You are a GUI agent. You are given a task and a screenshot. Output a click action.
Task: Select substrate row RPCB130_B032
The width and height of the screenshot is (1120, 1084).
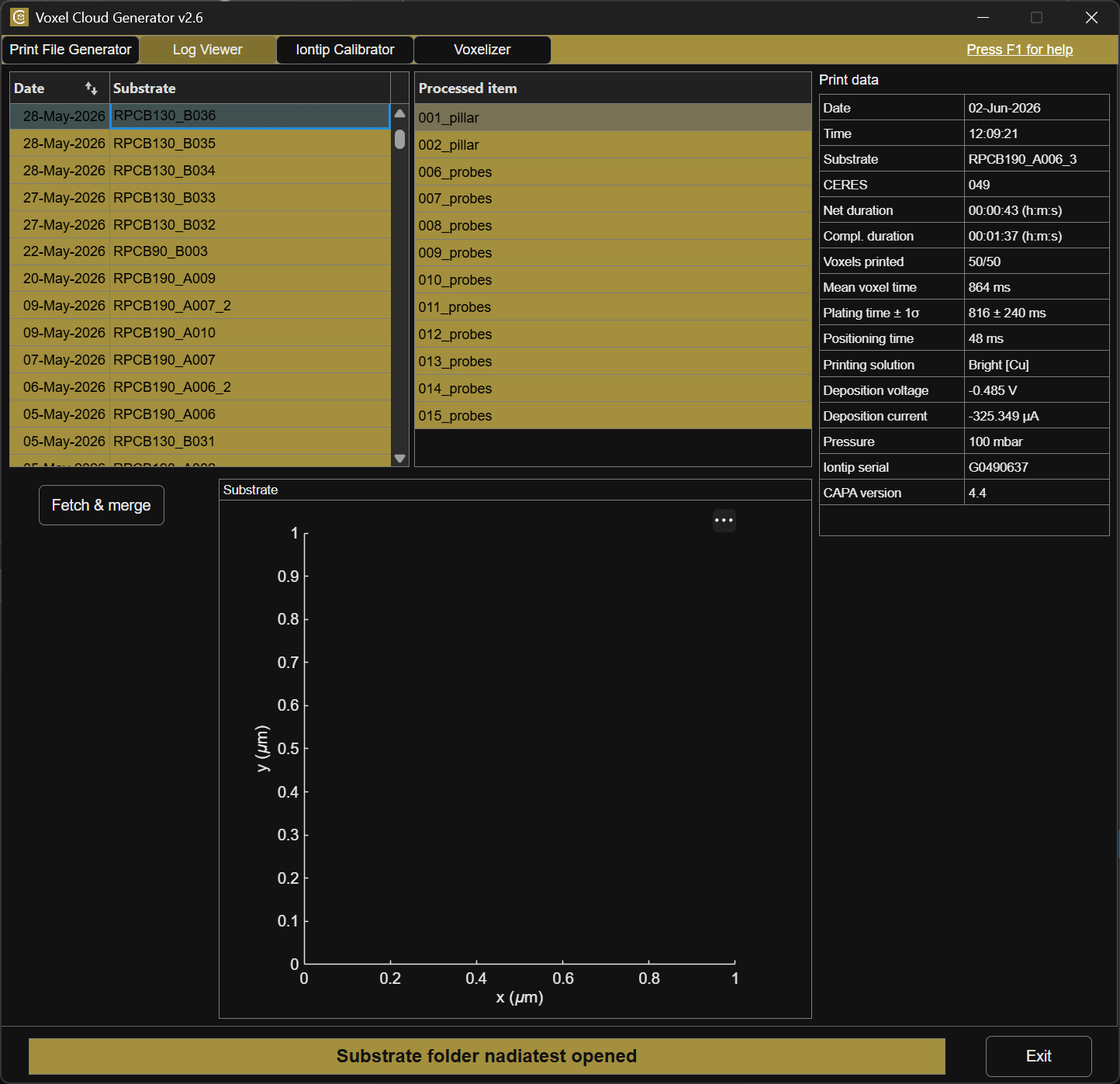coord(200,225)
